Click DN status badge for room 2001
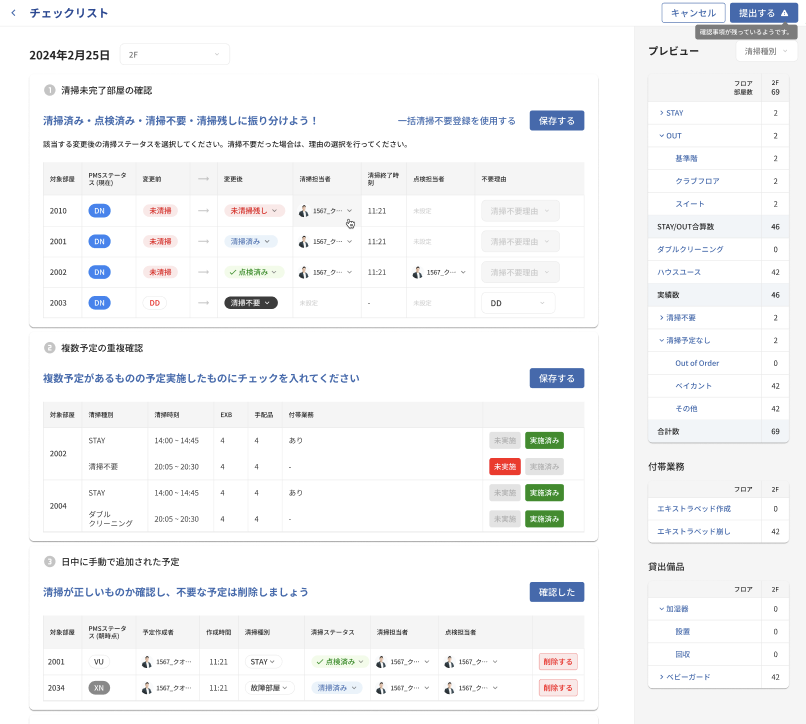This screenshot has width=806, height=724. point(100,242)
